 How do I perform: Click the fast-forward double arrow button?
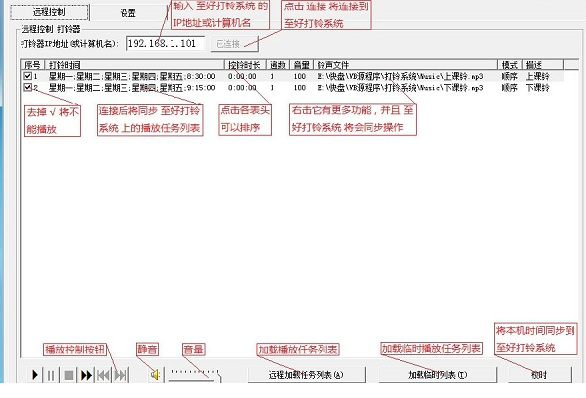(x=86, y=375)
